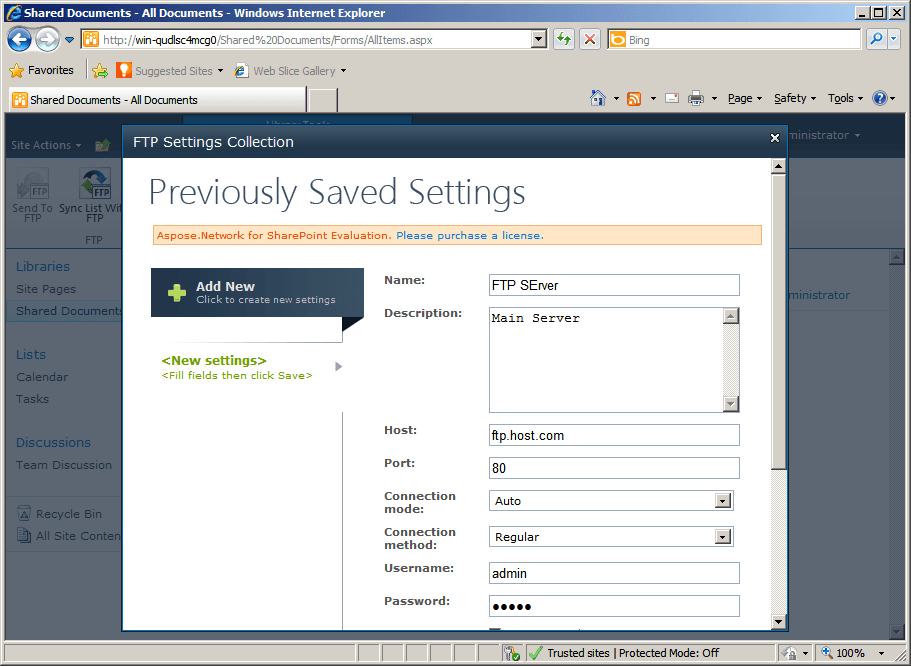Open the Print options dropdown arrow
This screenshot has width=911, height=666.
[715, 99]
